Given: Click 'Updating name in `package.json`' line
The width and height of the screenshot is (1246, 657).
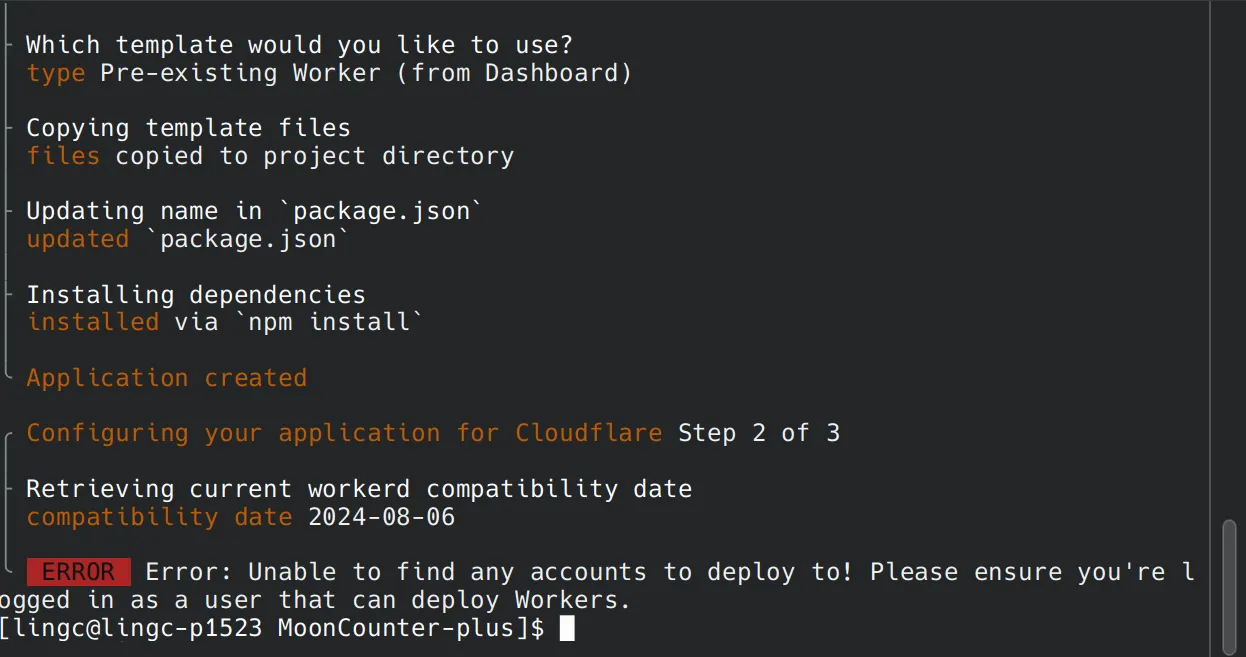Looking at the screenshot, I should point(254,211).
